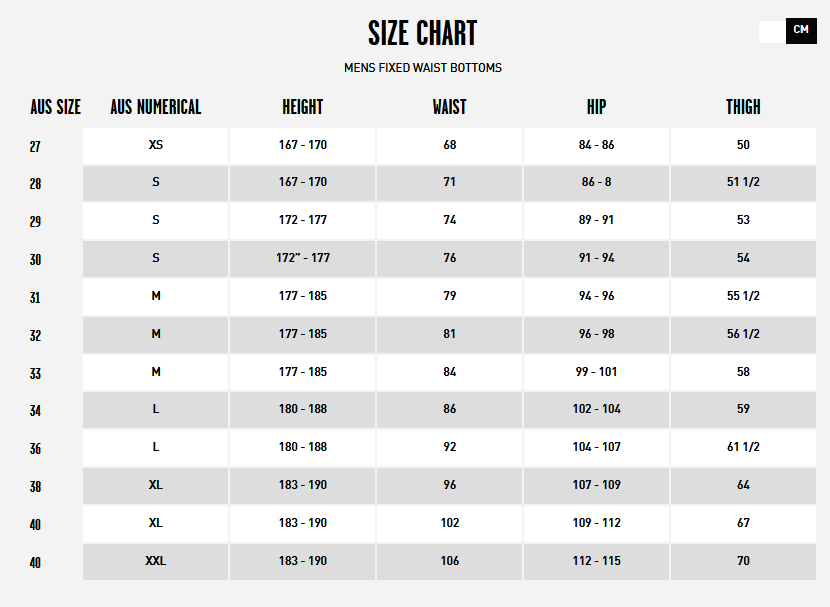The width and height of the screenshot is (830, 607).
Task: Click the waist value 106 cell
Action: (x=449, y=561)
